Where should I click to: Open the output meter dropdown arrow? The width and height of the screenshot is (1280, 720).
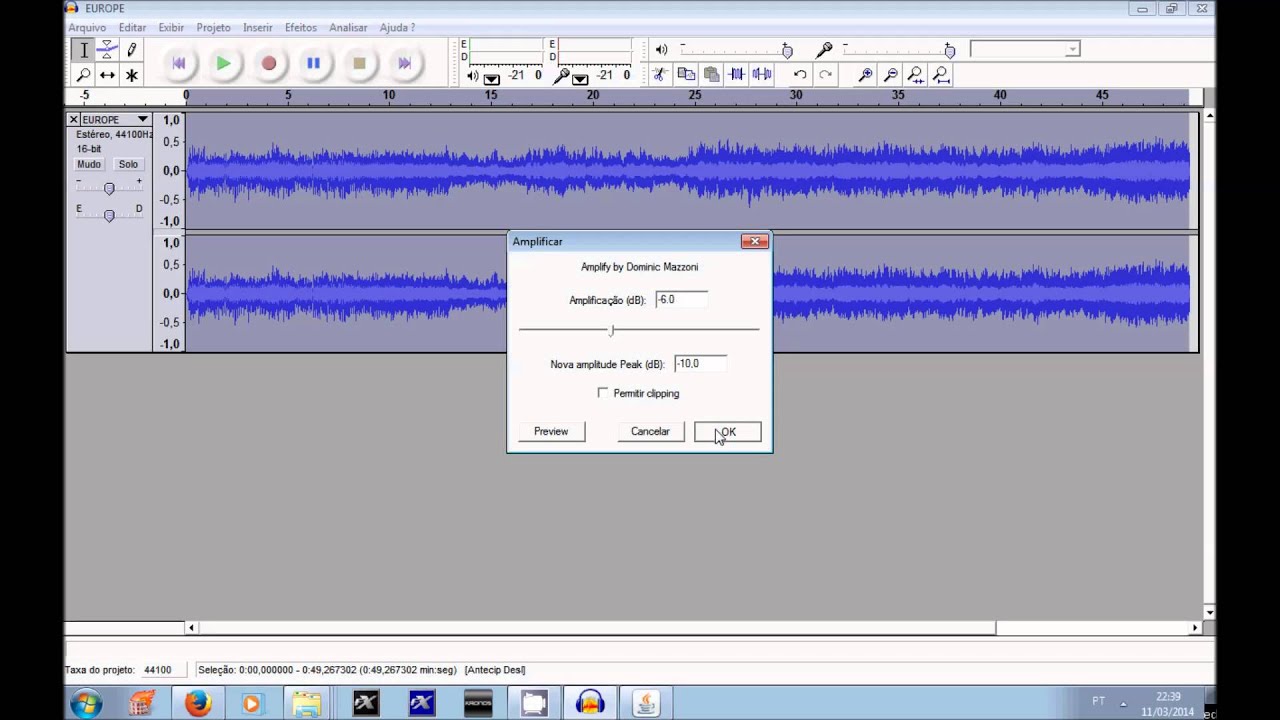492,78
